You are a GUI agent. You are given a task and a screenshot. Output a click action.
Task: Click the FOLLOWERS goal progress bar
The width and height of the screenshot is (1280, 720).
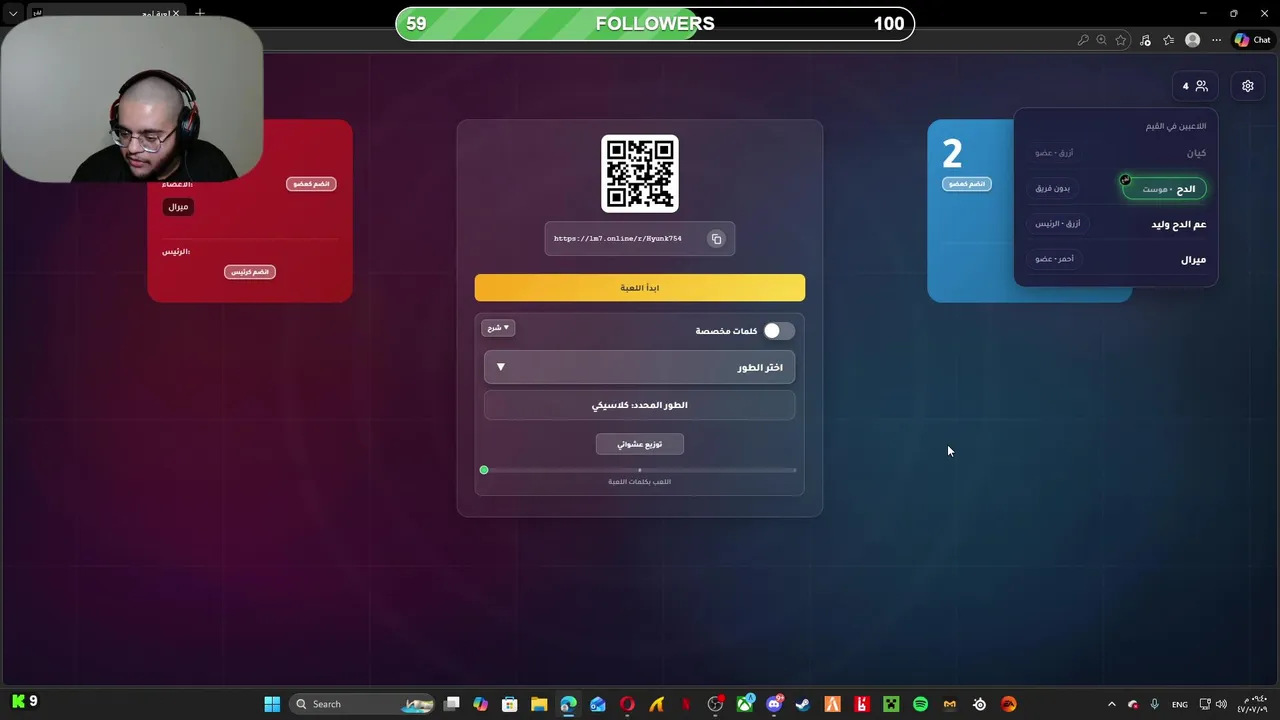click(655, 24)
